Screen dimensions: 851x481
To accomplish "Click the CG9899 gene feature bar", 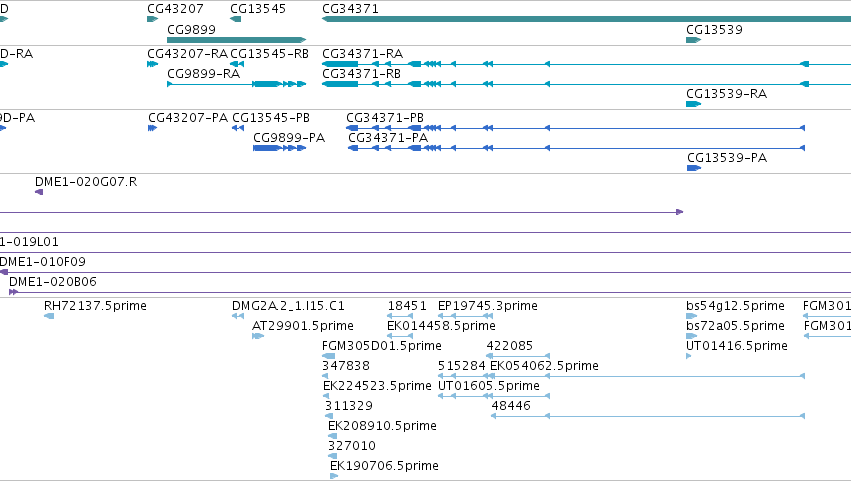I will click(237, 40).
